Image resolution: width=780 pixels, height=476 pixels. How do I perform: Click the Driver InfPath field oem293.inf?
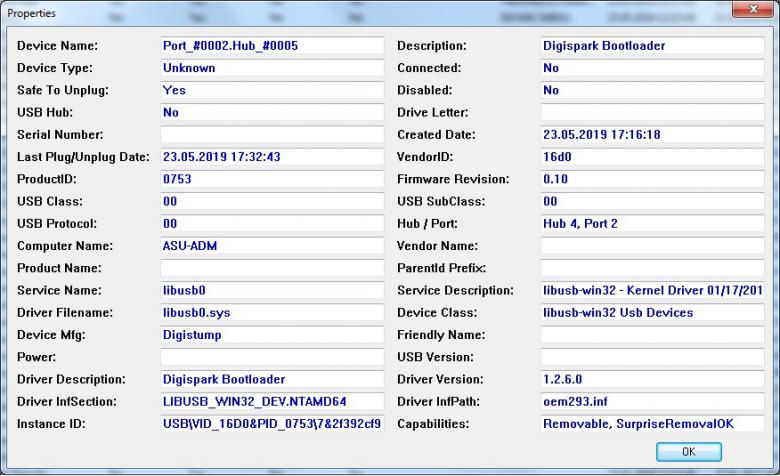click(652, 401)
